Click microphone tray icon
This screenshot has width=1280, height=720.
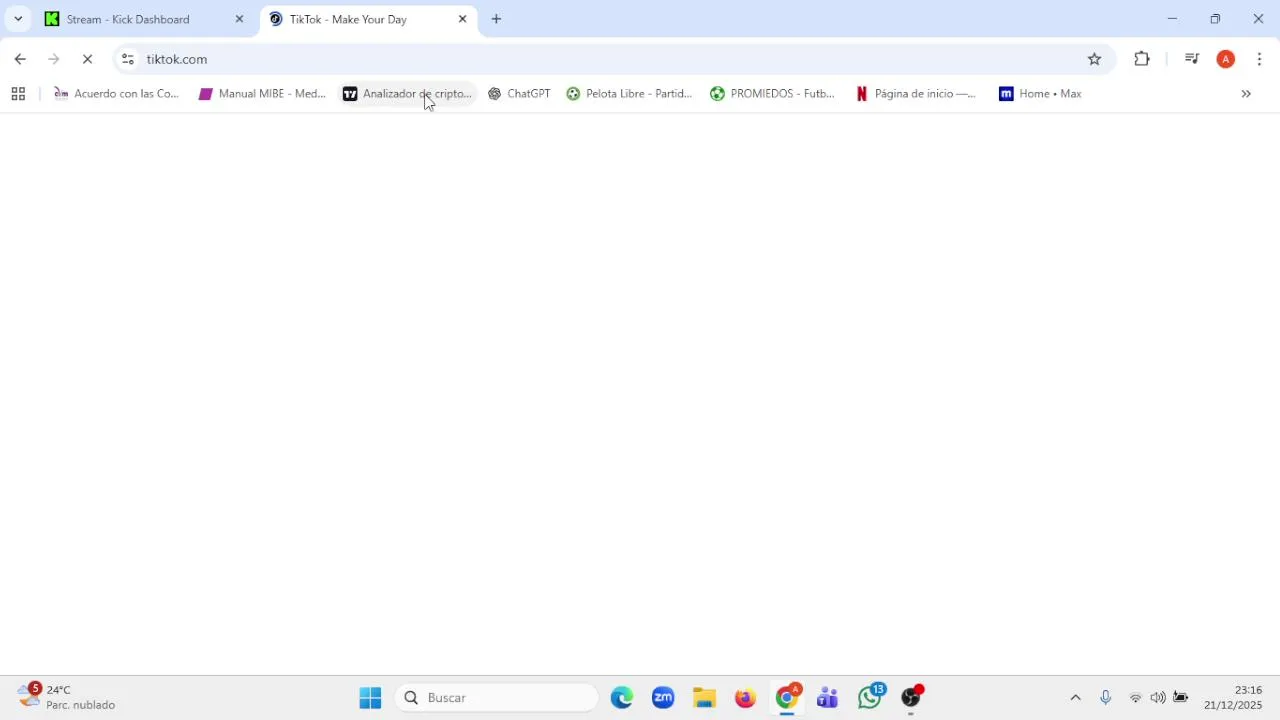coord(1105,698)
